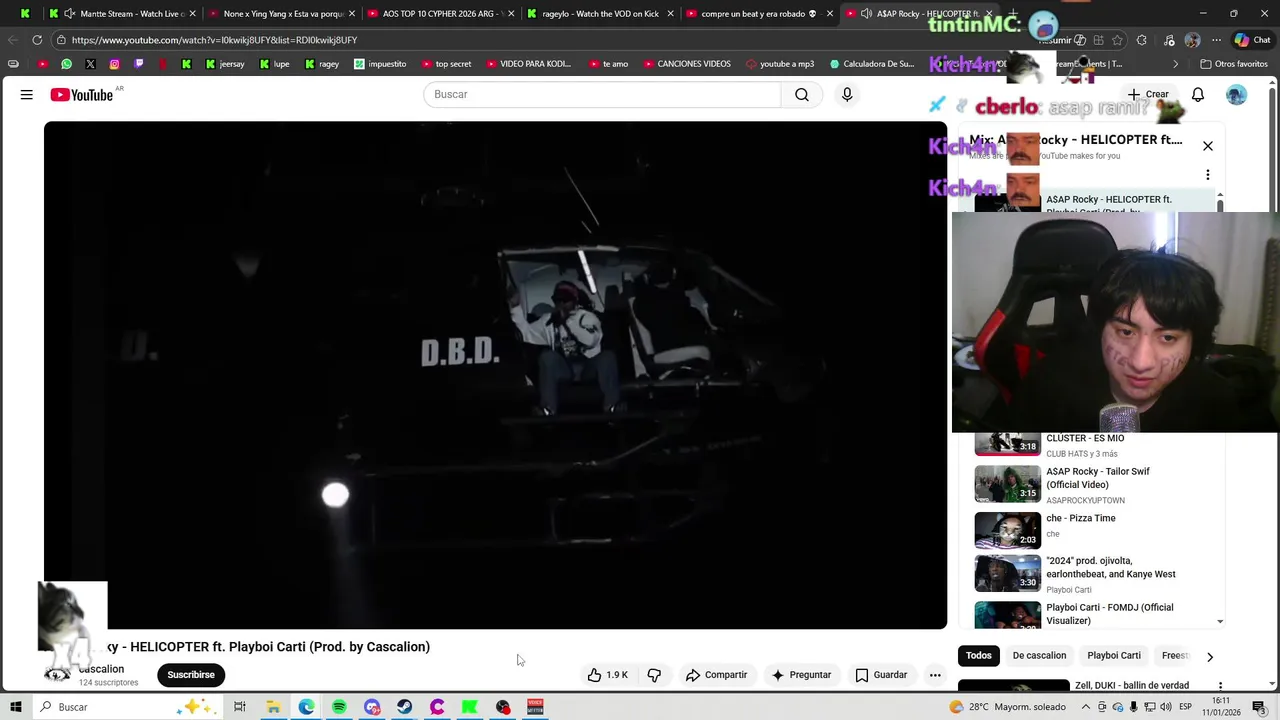Open the Mix playlist three-dot options
Screen dimensions: 1280x720
click(1208, 175)
